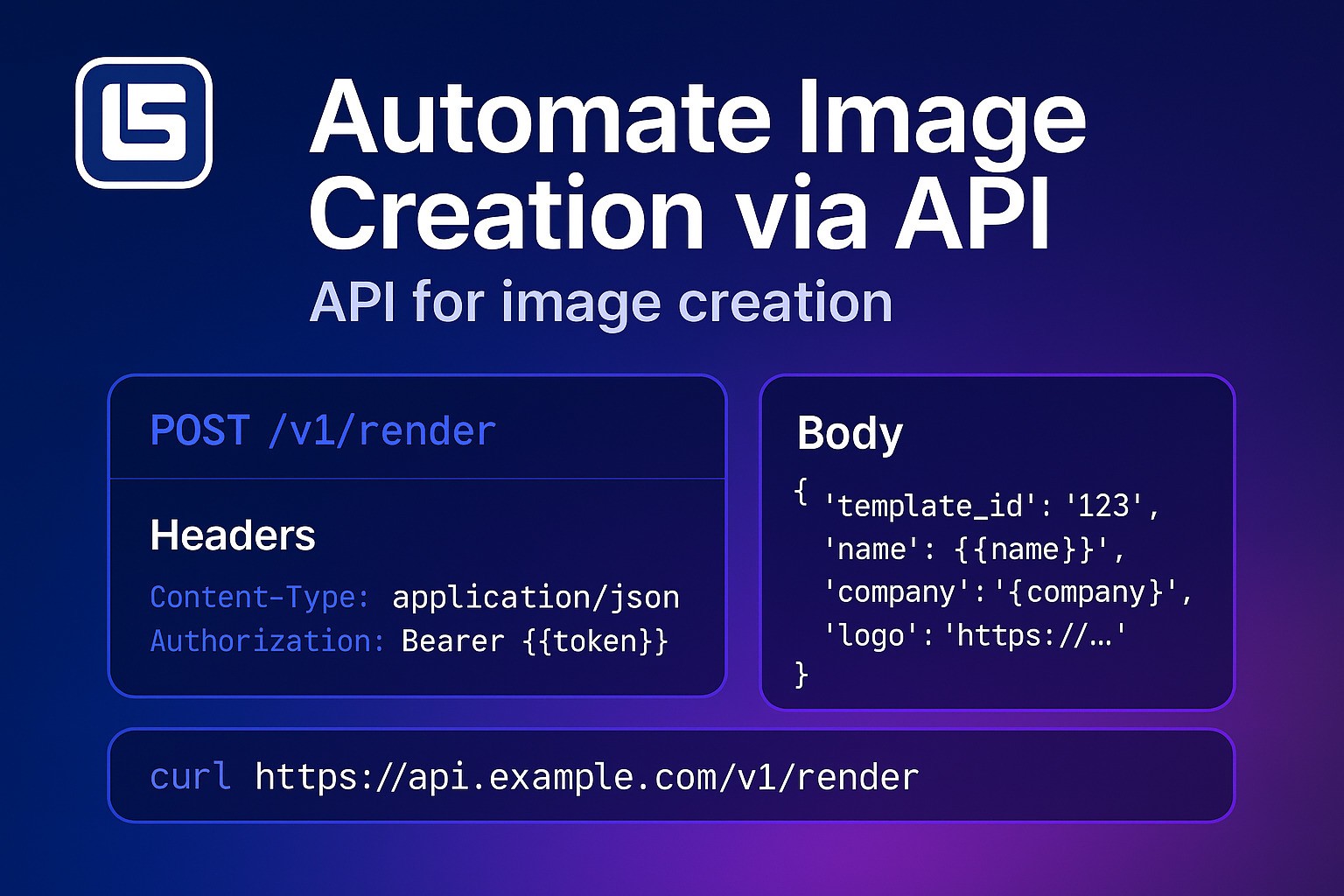The height and width of the screenshot is (896, 1344).
Task: Click the 'Bearer {{token}}' value
Action: click(x=535, y=641)
